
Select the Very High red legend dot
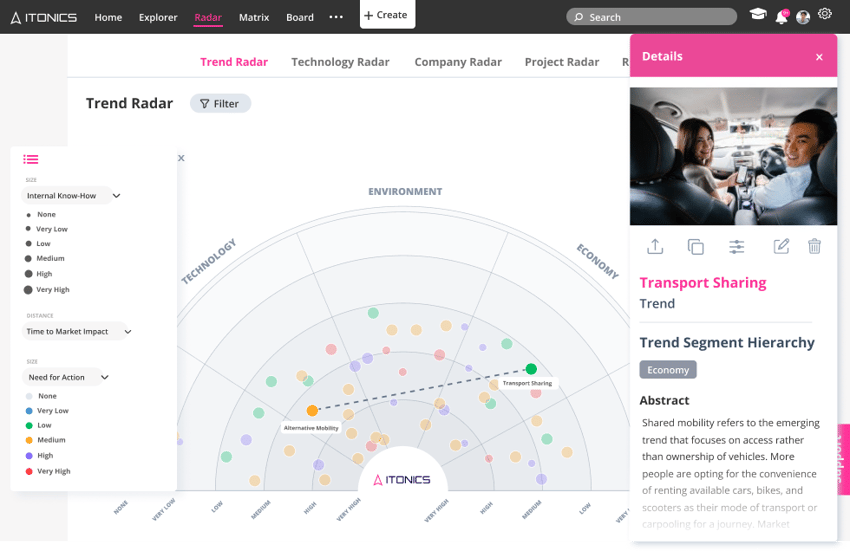click(29, 471)
